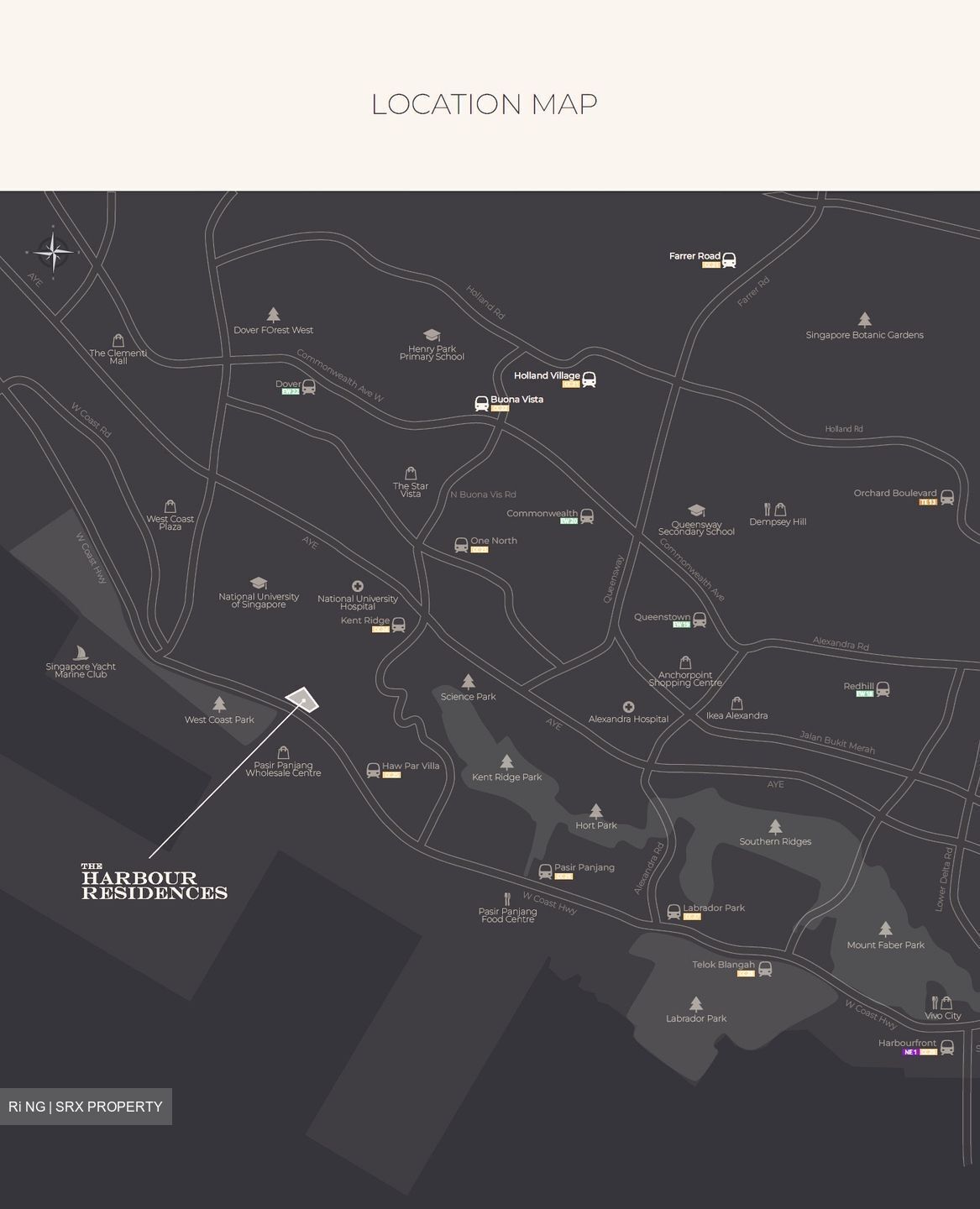Click the Science Park tree icon
Image resolution: width=980 pixels, height=1209 pixels.
[469, 682]
